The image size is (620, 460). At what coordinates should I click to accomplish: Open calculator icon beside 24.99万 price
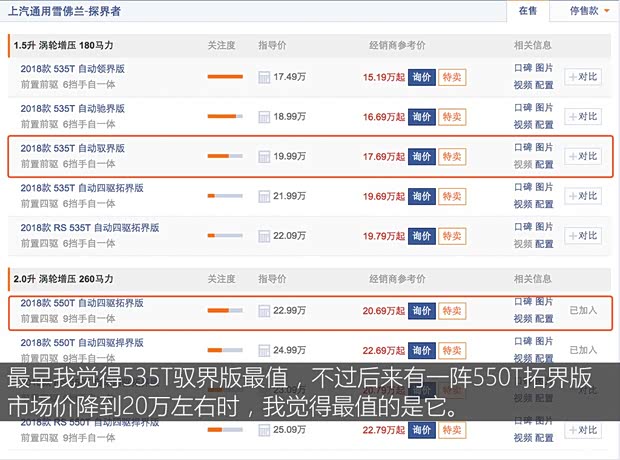264,350
